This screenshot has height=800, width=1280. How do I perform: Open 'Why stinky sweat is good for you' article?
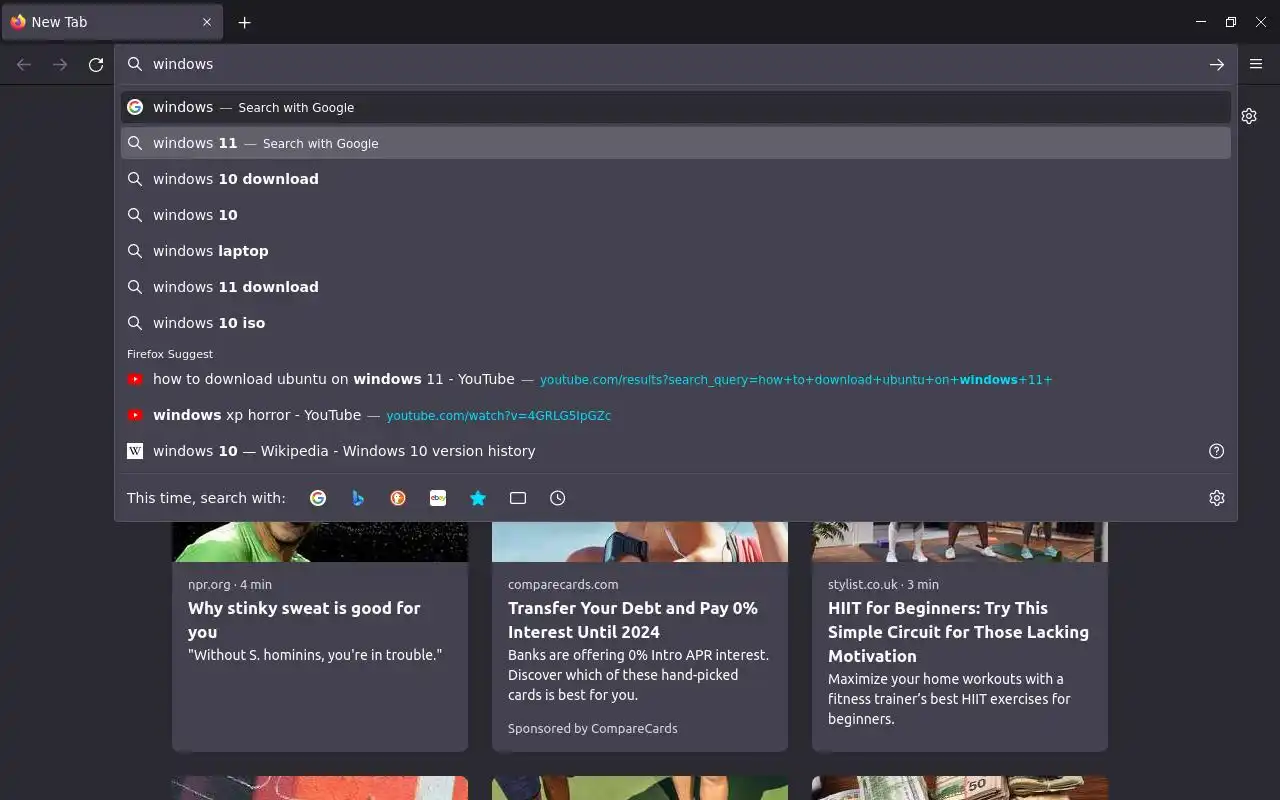click(320, 636)
